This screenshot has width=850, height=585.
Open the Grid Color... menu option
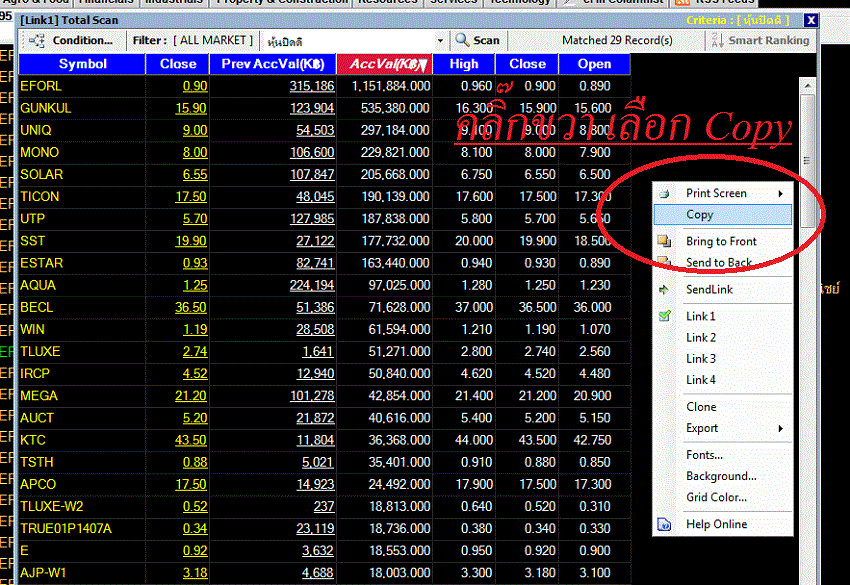coord(716,497)
